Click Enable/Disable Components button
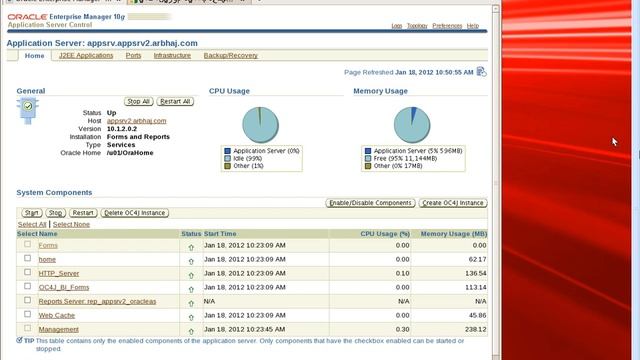This screenshot has width=640, height=360. pos(370,203)
